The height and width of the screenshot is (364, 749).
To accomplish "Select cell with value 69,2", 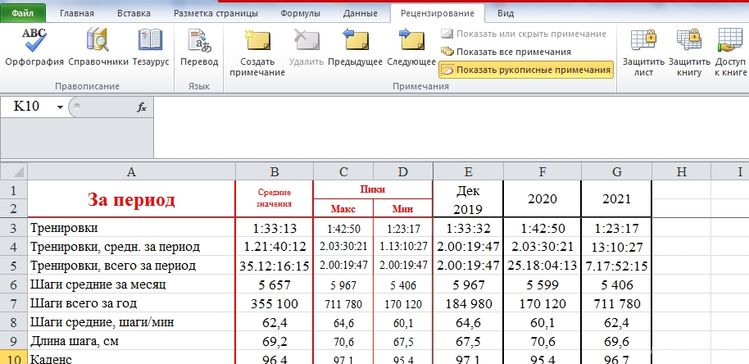I will coord(274,341).
